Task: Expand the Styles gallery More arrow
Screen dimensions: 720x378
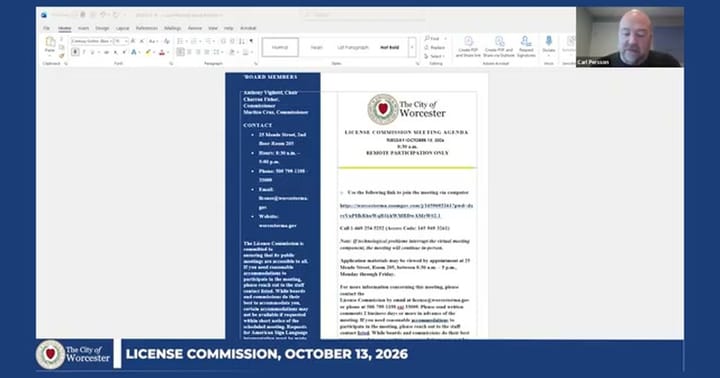Action: 412,47
